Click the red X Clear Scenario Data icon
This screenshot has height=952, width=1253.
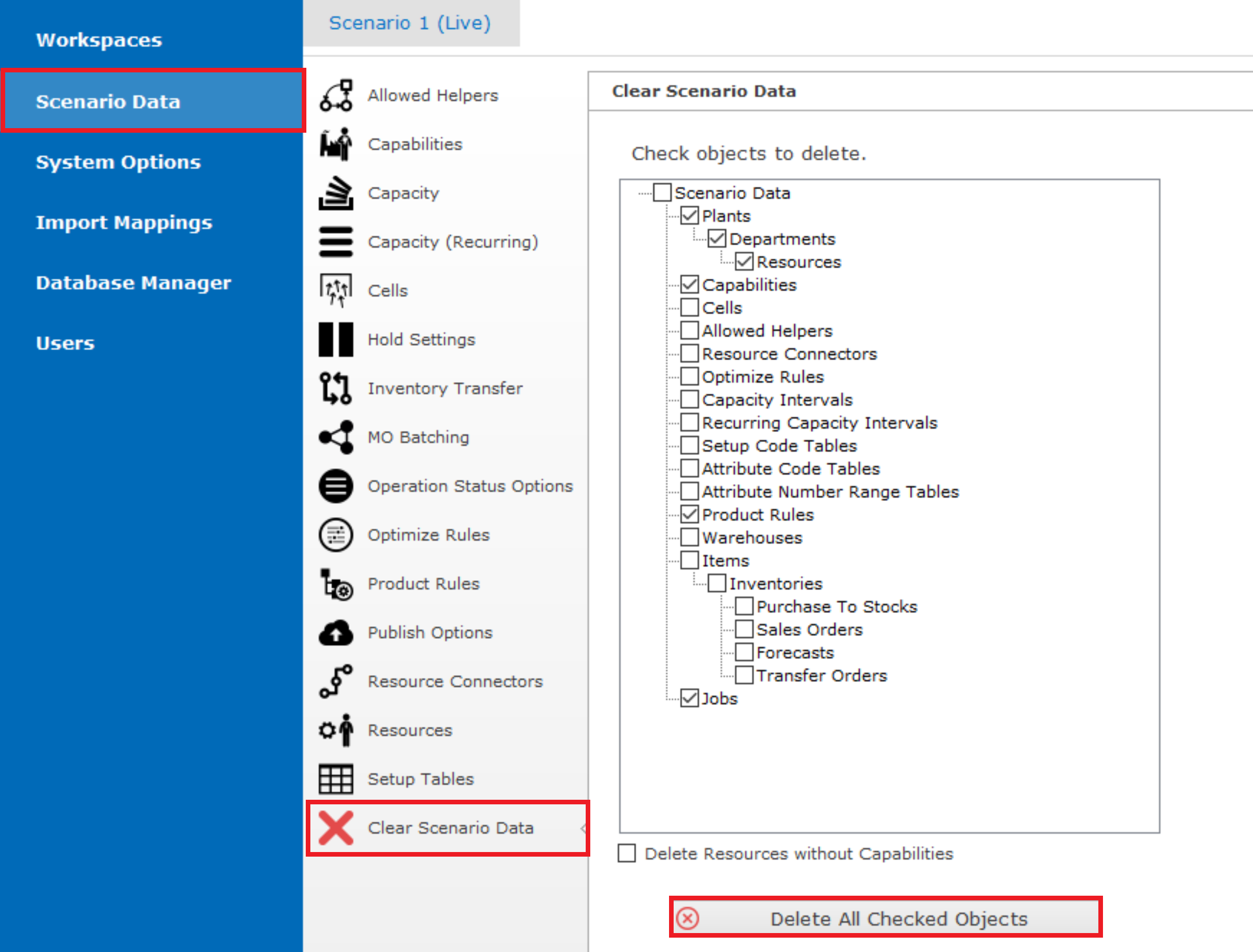[336, 828]
